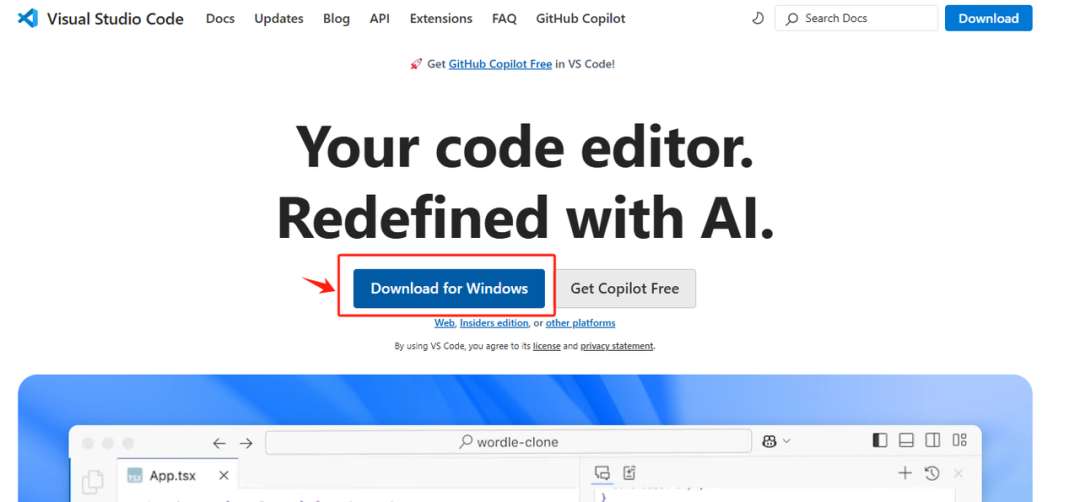Image resolution: width=1080 pixels, height=502 pixels.
Task: Open the FAQ menu item
Action: coord(504,19)
